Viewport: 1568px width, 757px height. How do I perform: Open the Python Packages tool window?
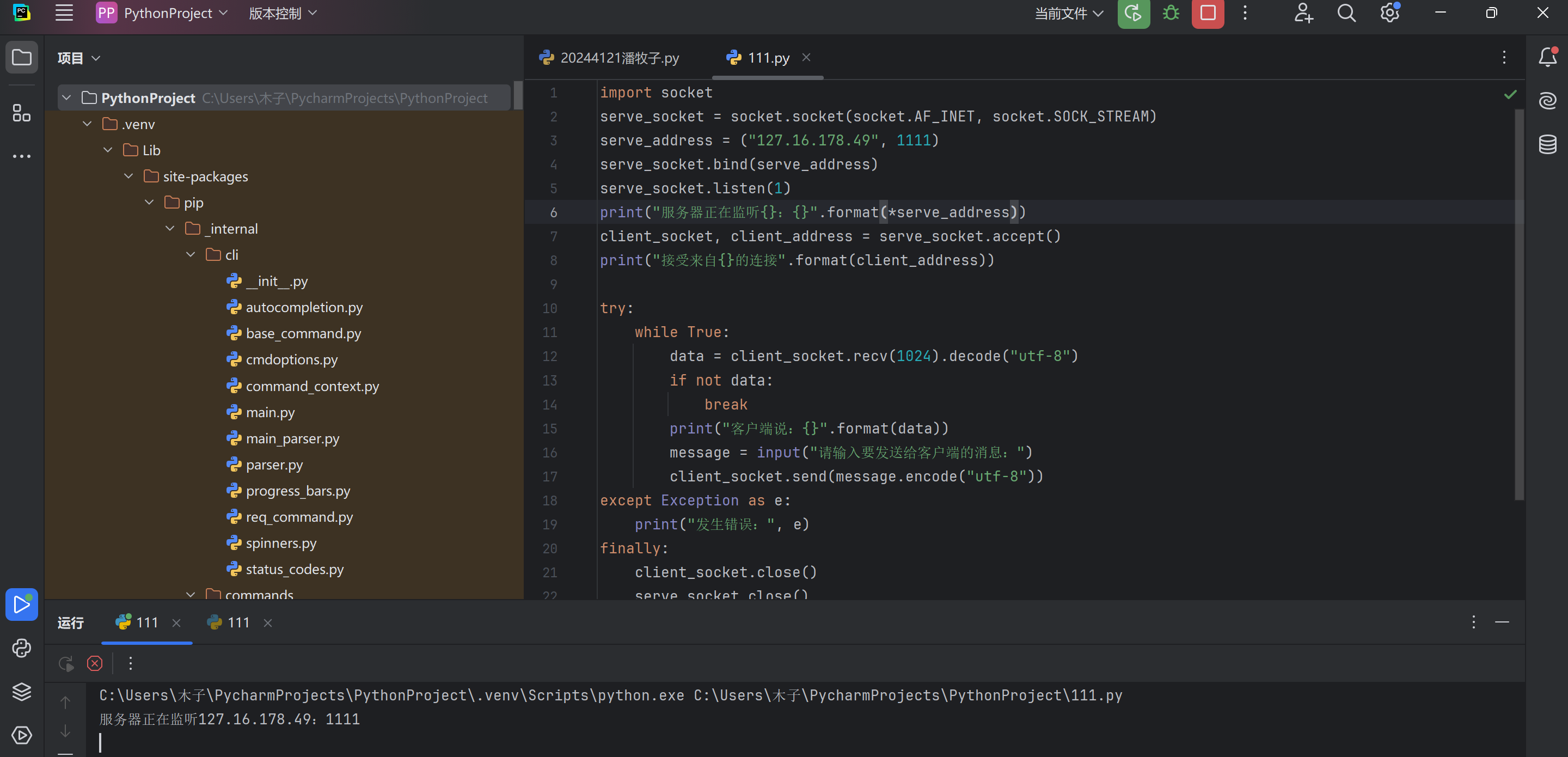[21, 691]
